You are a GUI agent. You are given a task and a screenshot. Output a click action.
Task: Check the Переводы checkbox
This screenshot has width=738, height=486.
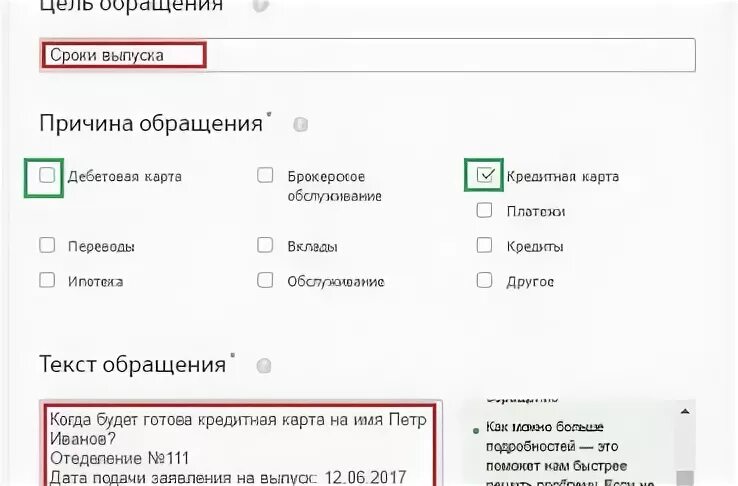point(47,245)
